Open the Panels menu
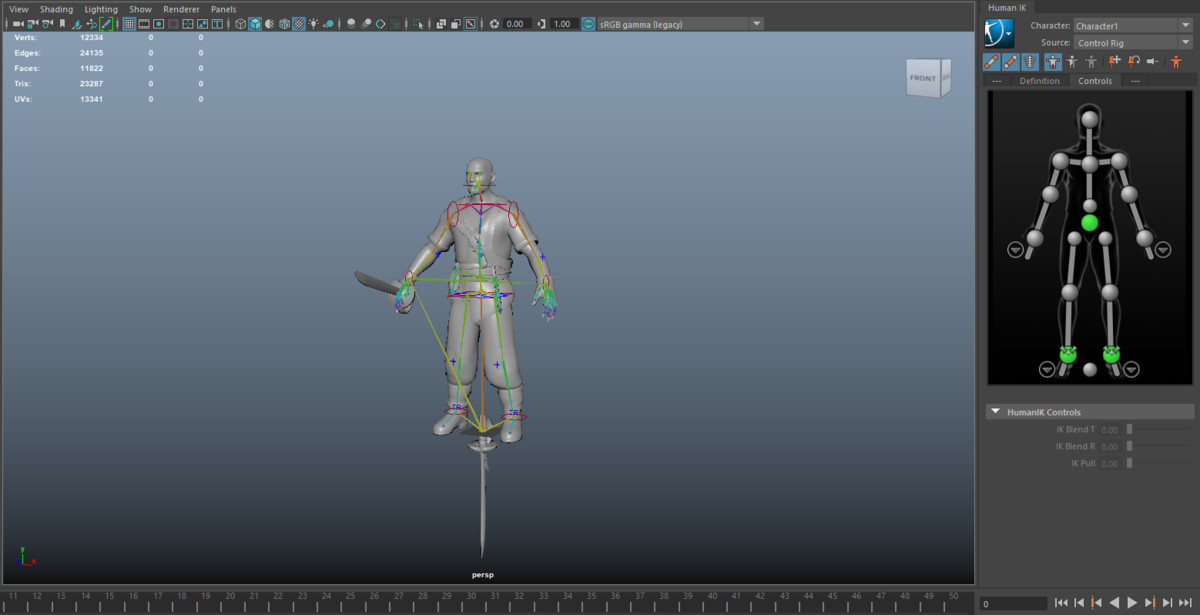The width and height of the screenshot is (1200, 615). pyautogui.click(x=223, y=9)
